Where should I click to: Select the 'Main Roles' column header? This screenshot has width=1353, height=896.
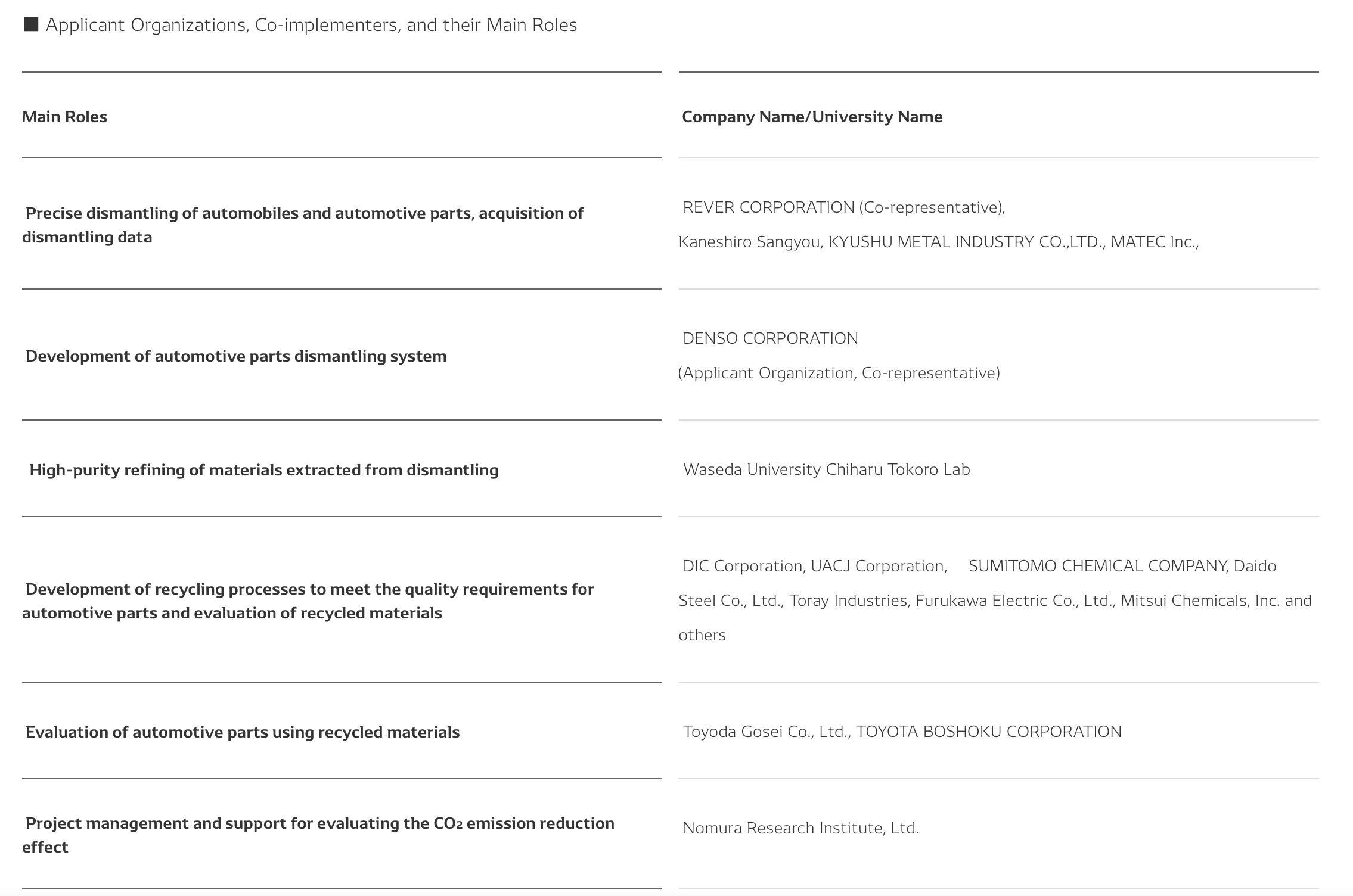click(x=64, y=117)
